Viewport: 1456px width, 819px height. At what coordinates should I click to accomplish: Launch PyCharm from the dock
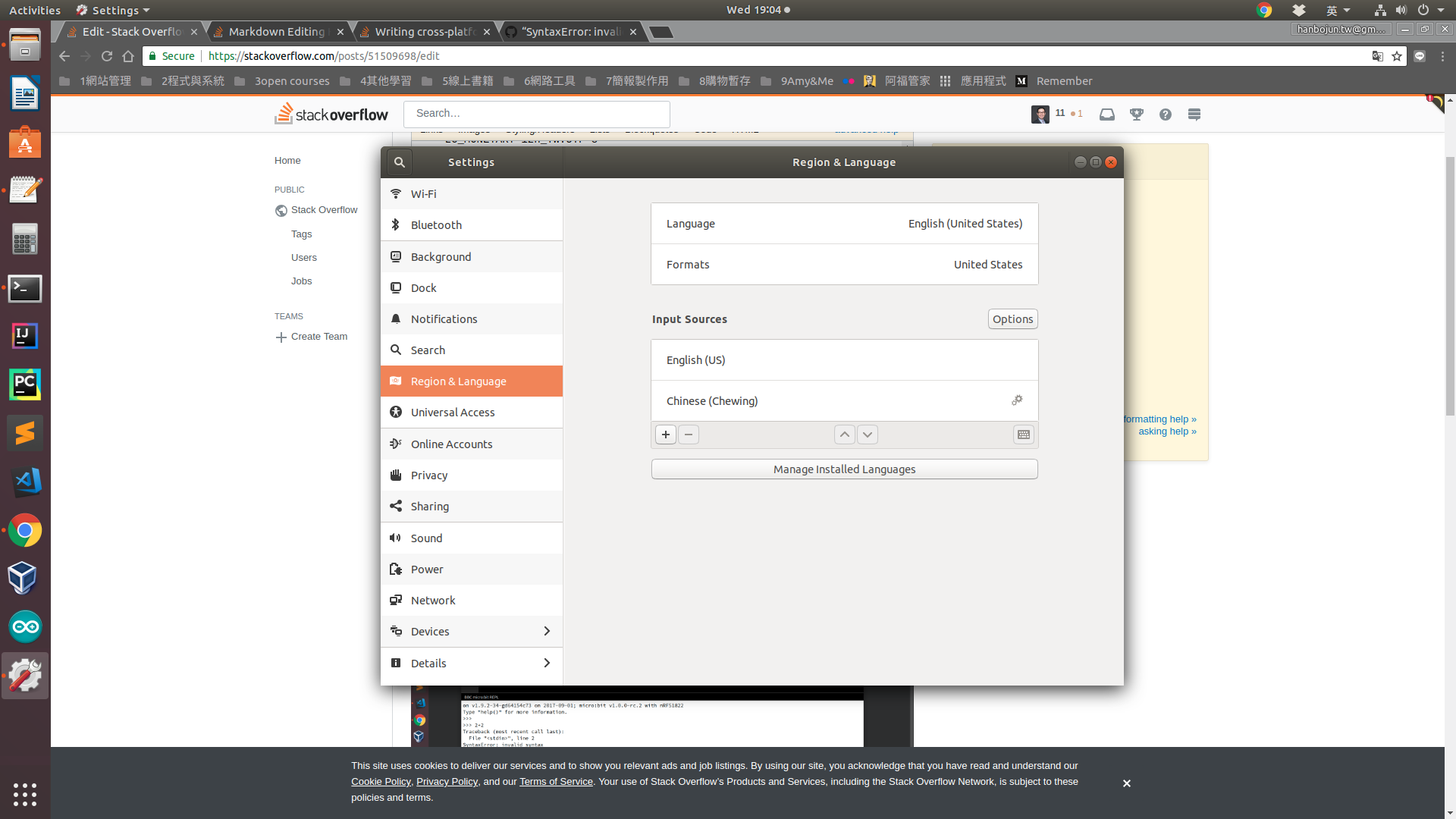pyautogui.click(x=25, y=384)
